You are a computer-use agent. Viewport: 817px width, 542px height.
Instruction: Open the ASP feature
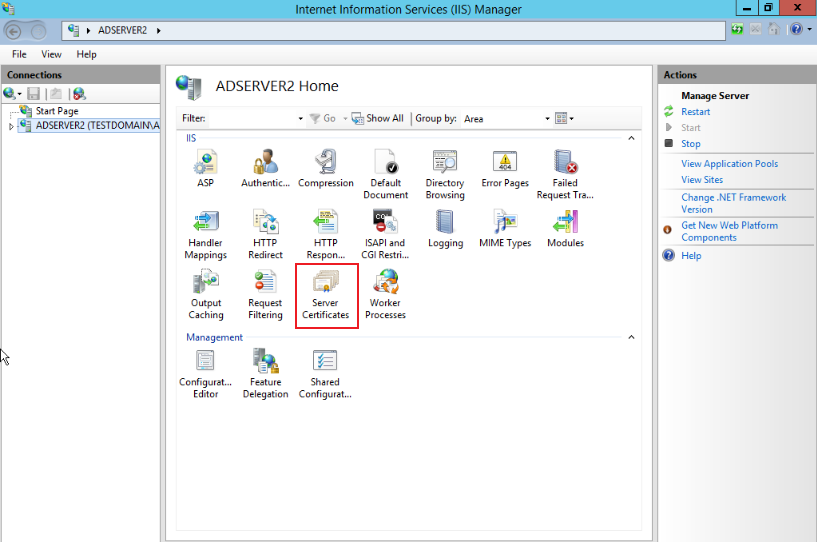[x=205, y=168]
